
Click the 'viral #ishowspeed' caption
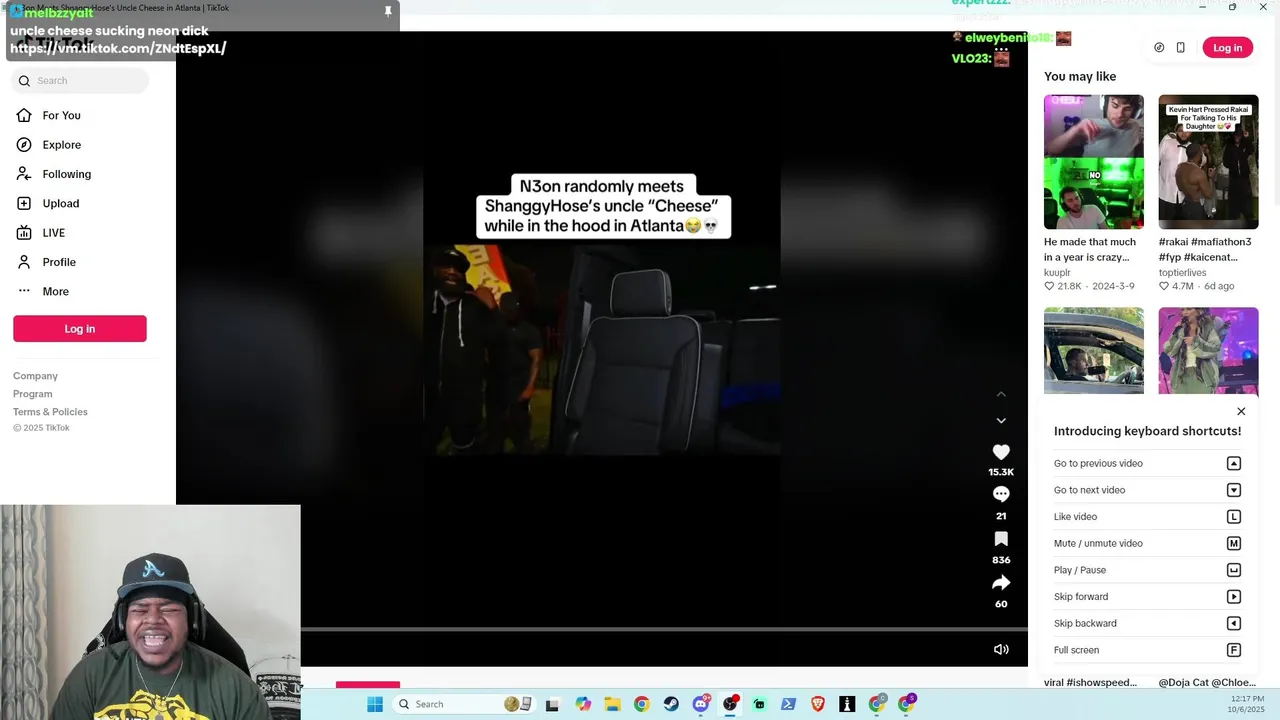(1090, 682)
